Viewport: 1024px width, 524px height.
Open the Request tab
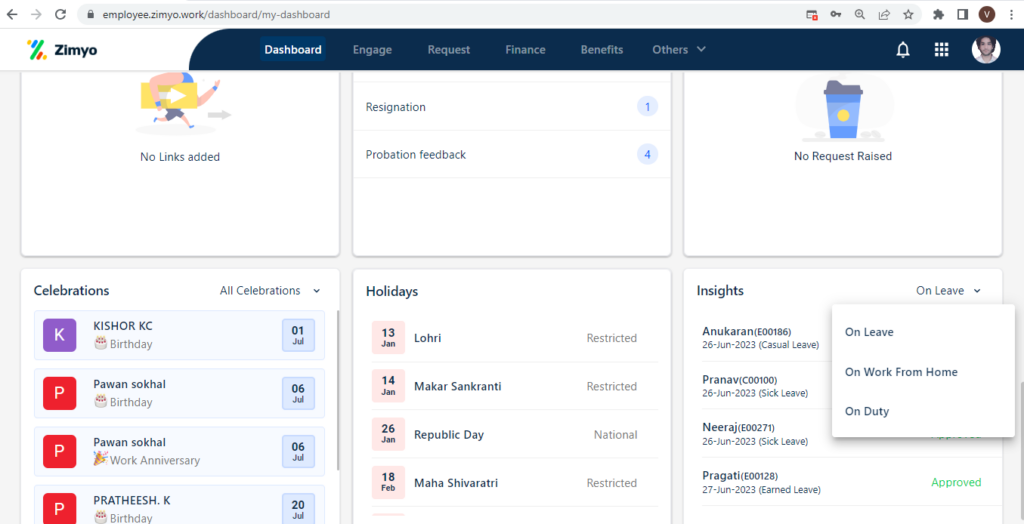point(449,50)
